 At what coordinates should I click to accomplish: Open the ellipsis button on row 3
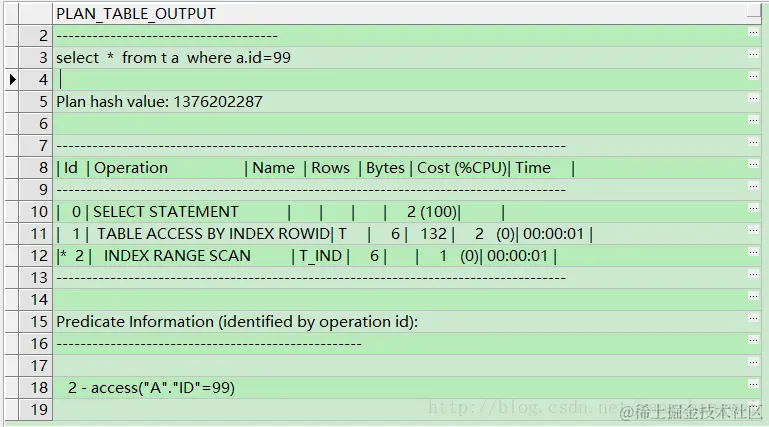pyautogui.click(x=754, y=54)
